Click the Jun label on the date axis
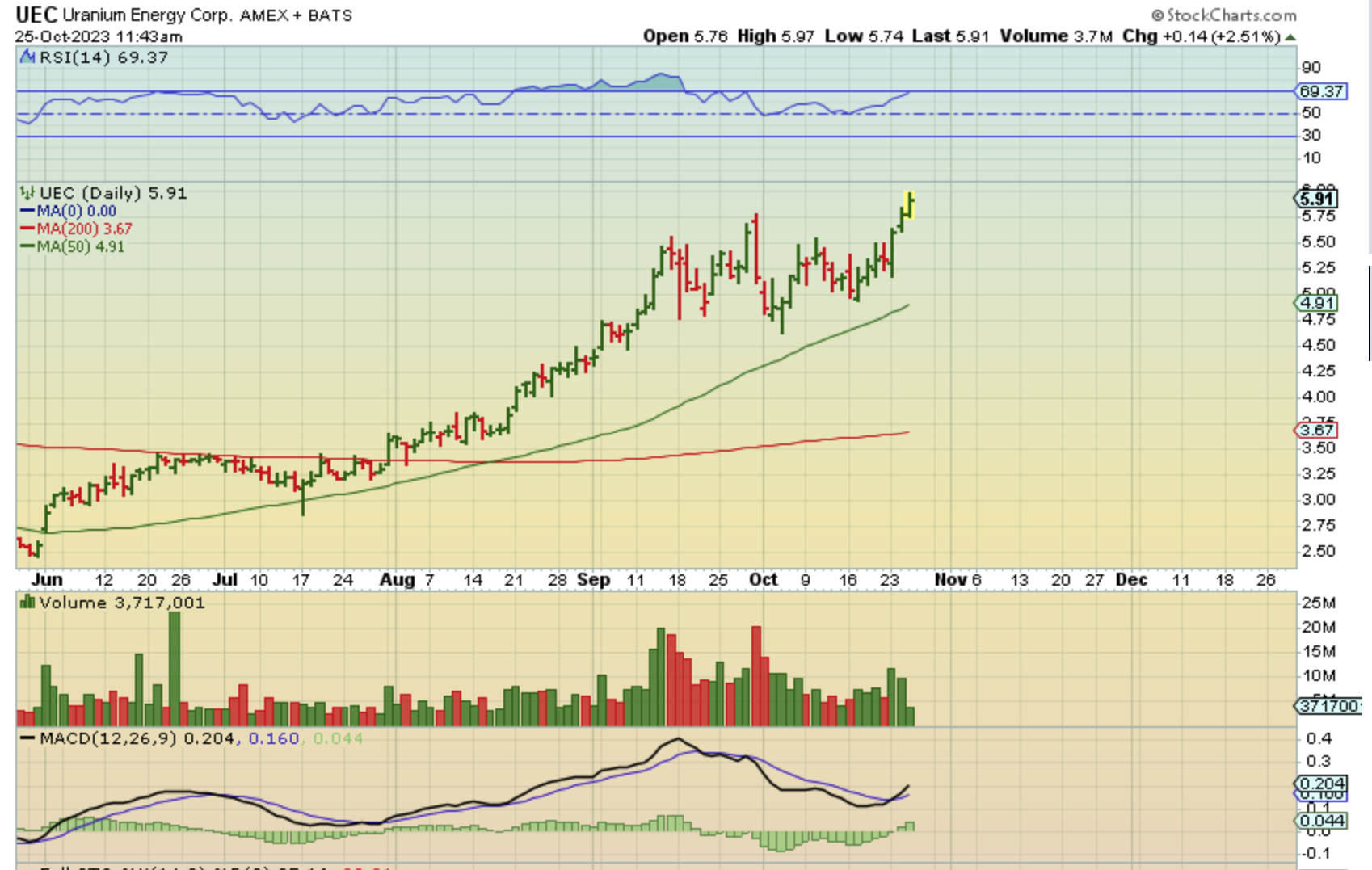1372x870 pixels. tap(47, 579)
